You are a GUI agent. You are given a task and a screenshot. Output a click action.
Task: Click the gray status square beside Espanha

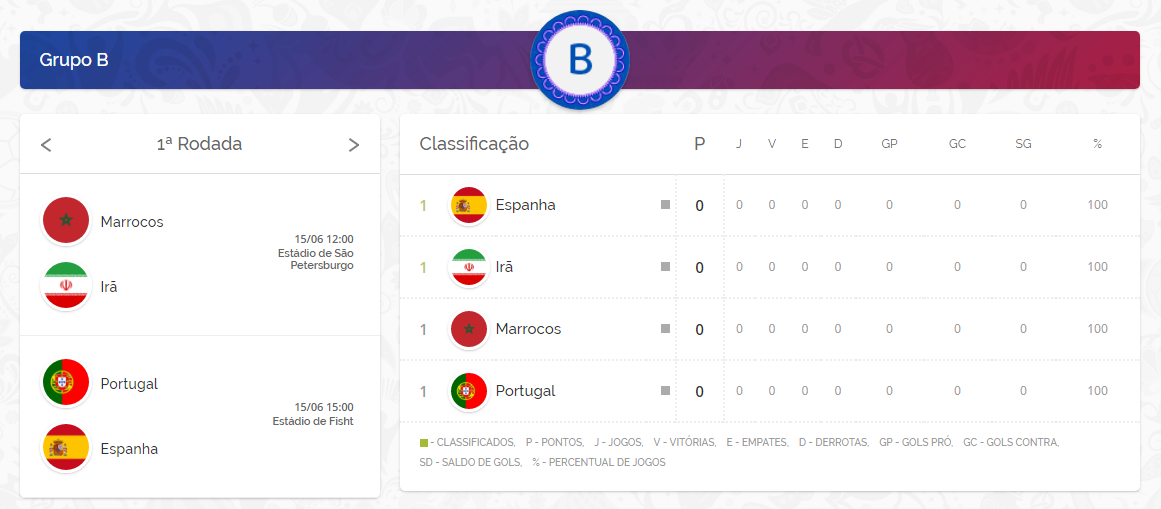point(665,205)
